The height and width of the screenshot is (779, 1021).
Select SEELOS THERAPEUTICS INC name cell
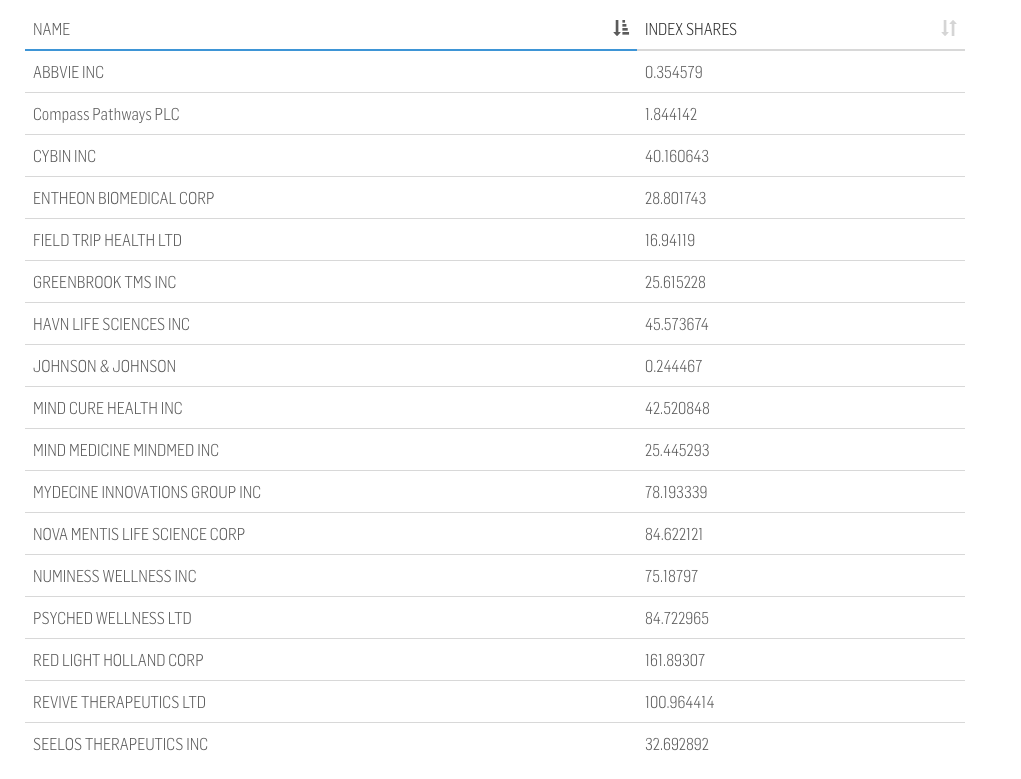(x=120, y=744)
